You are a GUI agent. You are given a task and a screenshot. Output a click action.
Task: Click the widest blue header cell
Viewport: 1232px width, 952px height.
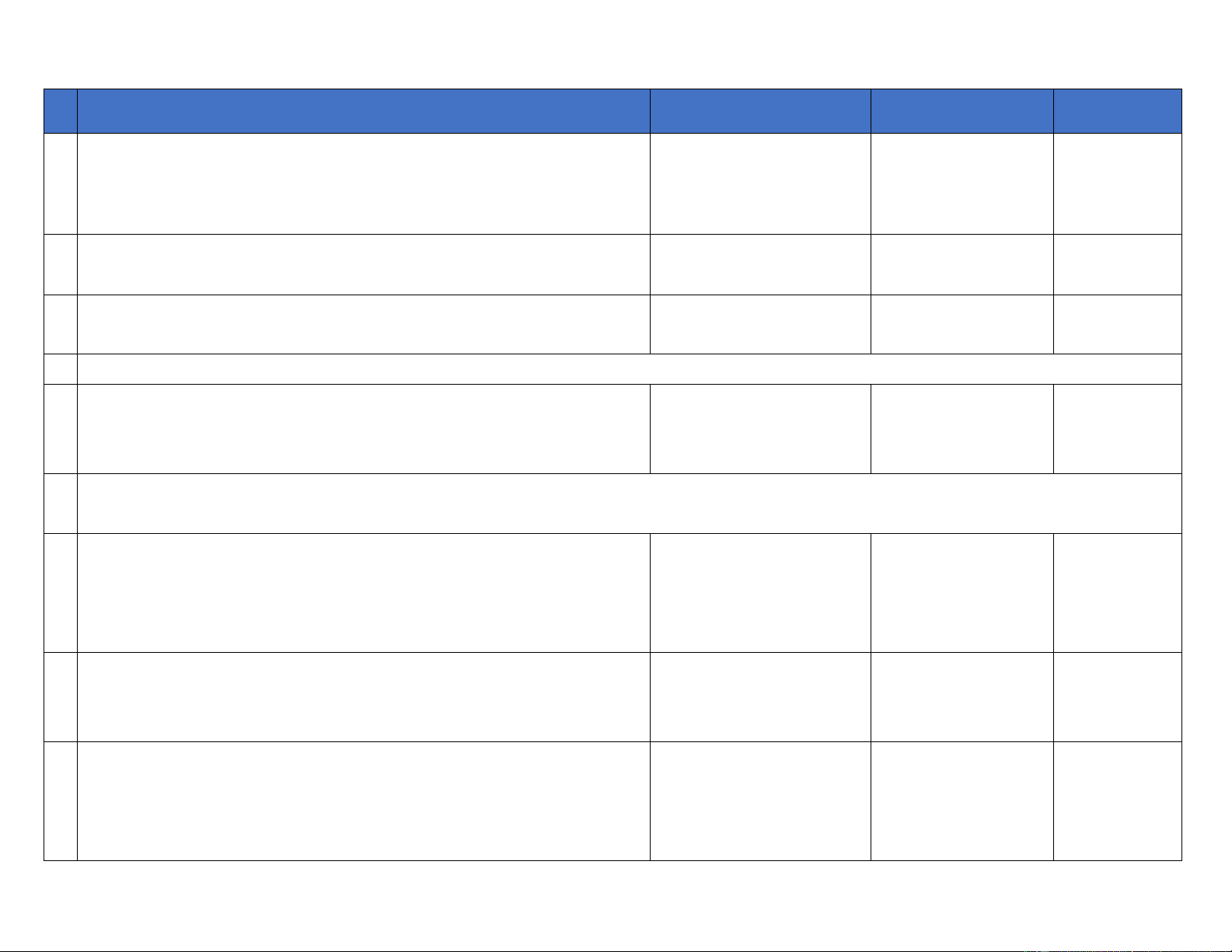point(363,111)
